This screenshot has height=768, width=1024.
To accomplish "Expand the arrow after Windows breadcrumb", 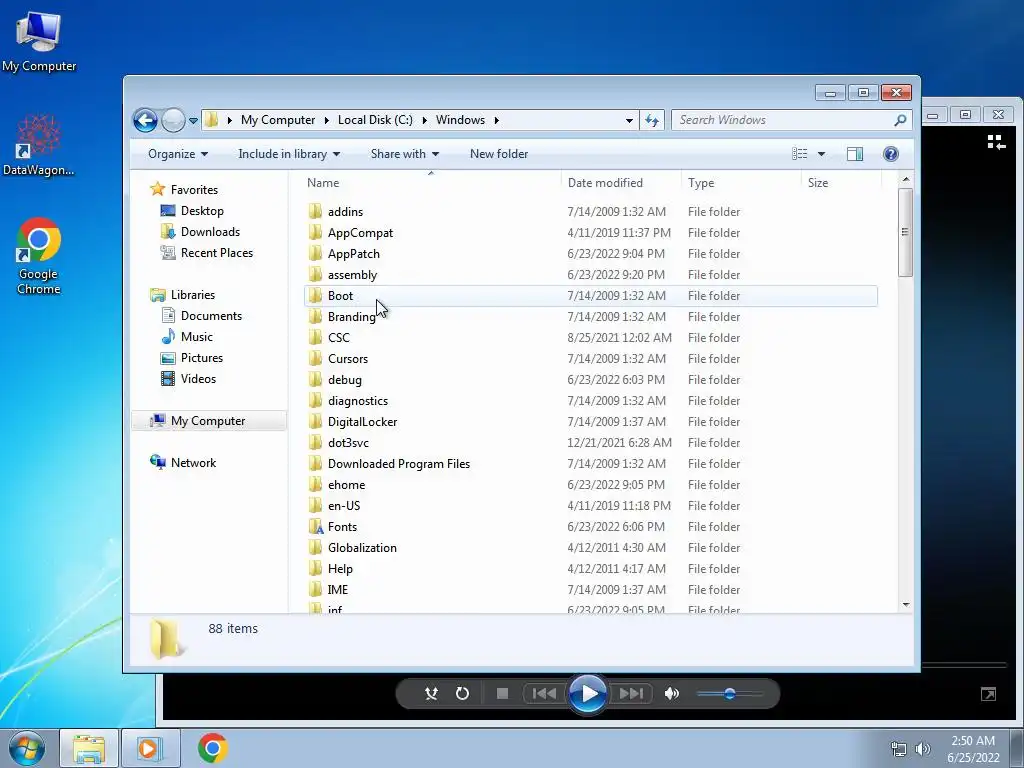I will click(x=496, y=120).
